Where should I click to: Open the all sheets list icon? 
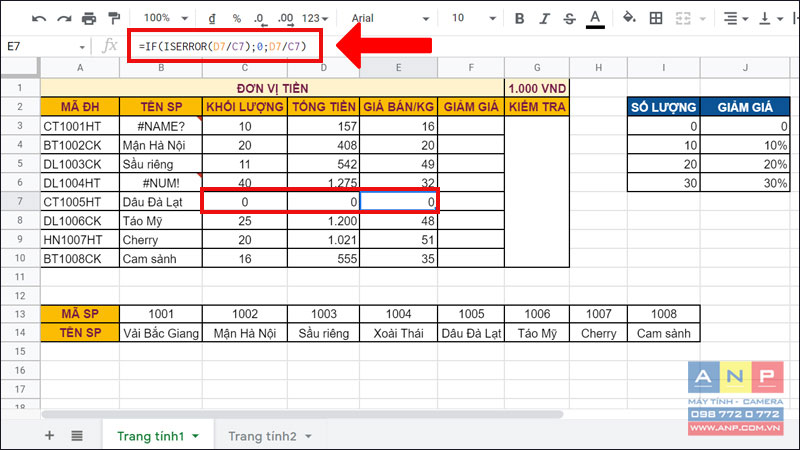pyautogui.click(x=77, y=435)
